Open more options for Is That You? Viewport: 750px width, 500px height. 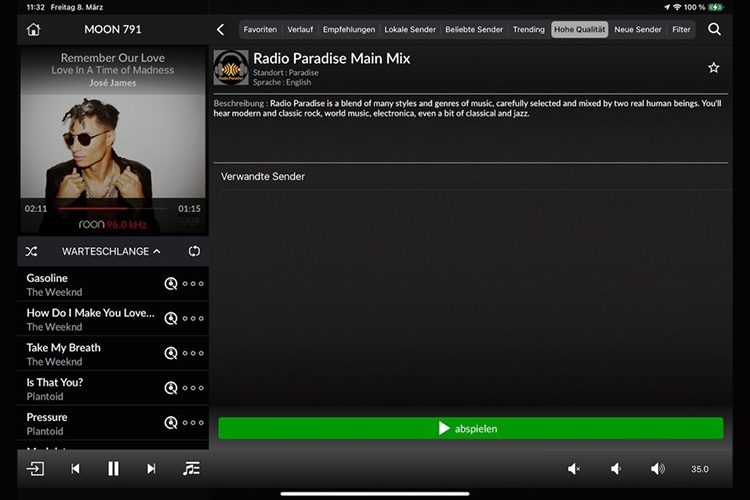click(193, 388)
